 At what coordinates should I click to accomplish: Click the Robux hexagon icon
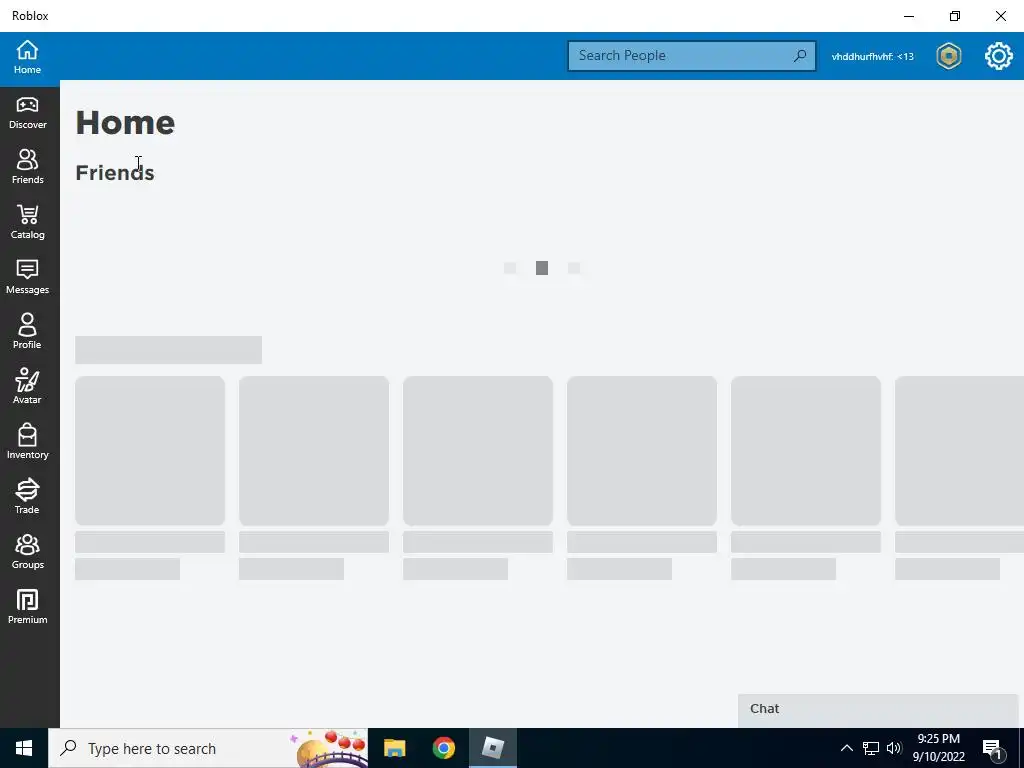[x=948, y=56]
